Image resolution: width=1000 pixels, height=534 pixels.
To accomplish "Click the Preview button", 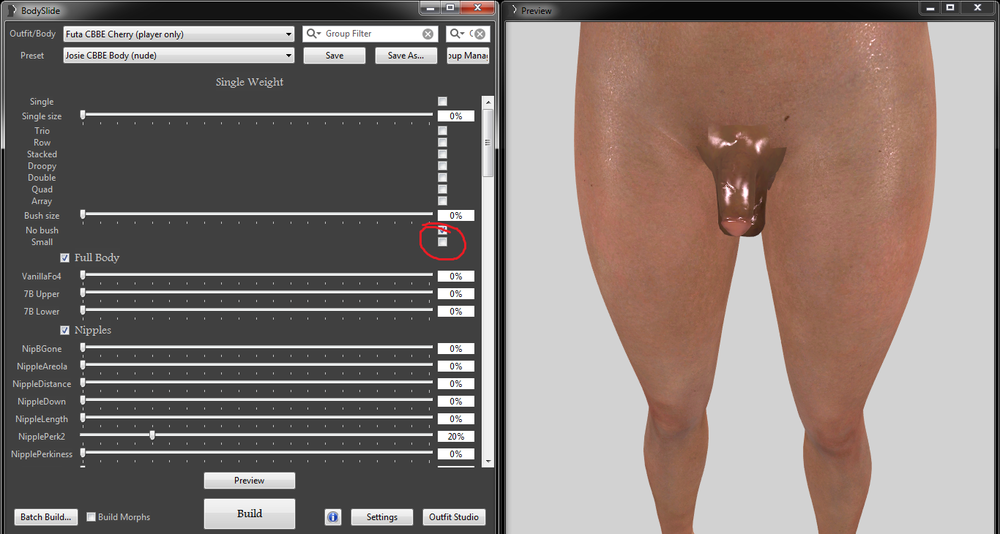I will 249,480.
